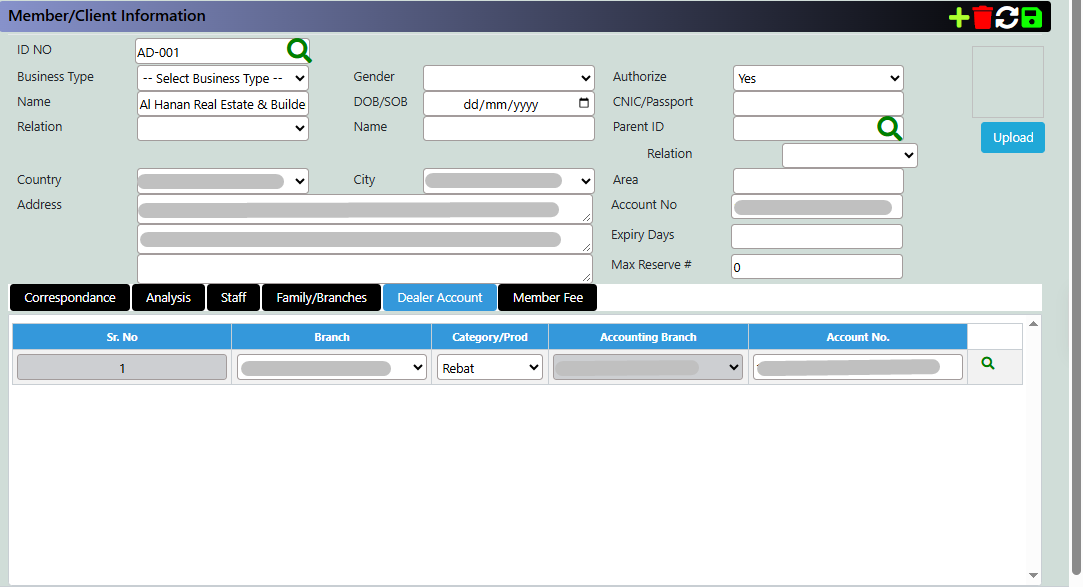Screen dimensions: 1083x587
Task: Open the Country dropdown
Action: point(222,181)
